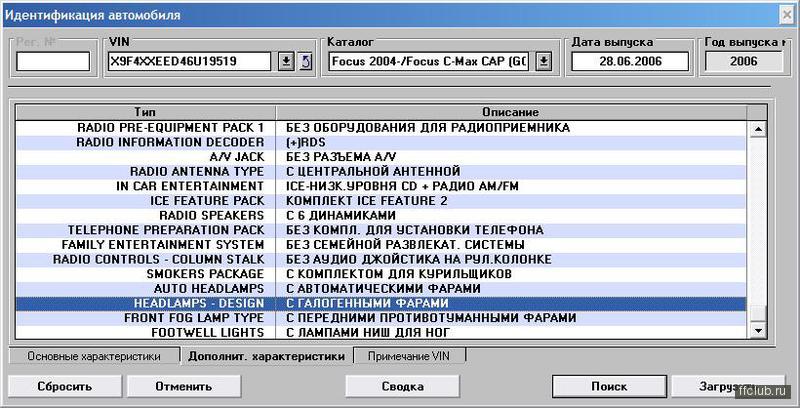Select RADIO SPEAKERS row

point(381,216)
